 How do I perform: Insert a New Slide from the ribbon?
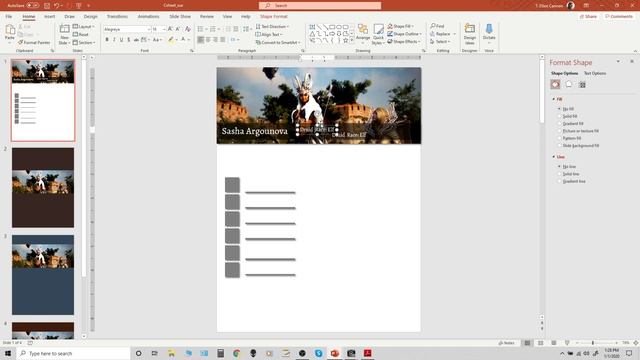(x=64, y=34)
